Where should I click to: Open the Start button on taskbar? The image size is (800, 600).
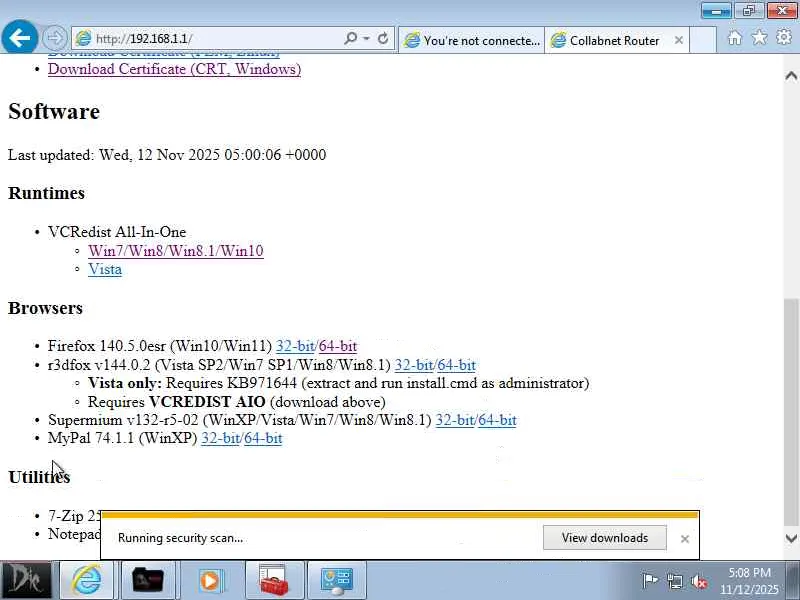click(x=26, y=580)
